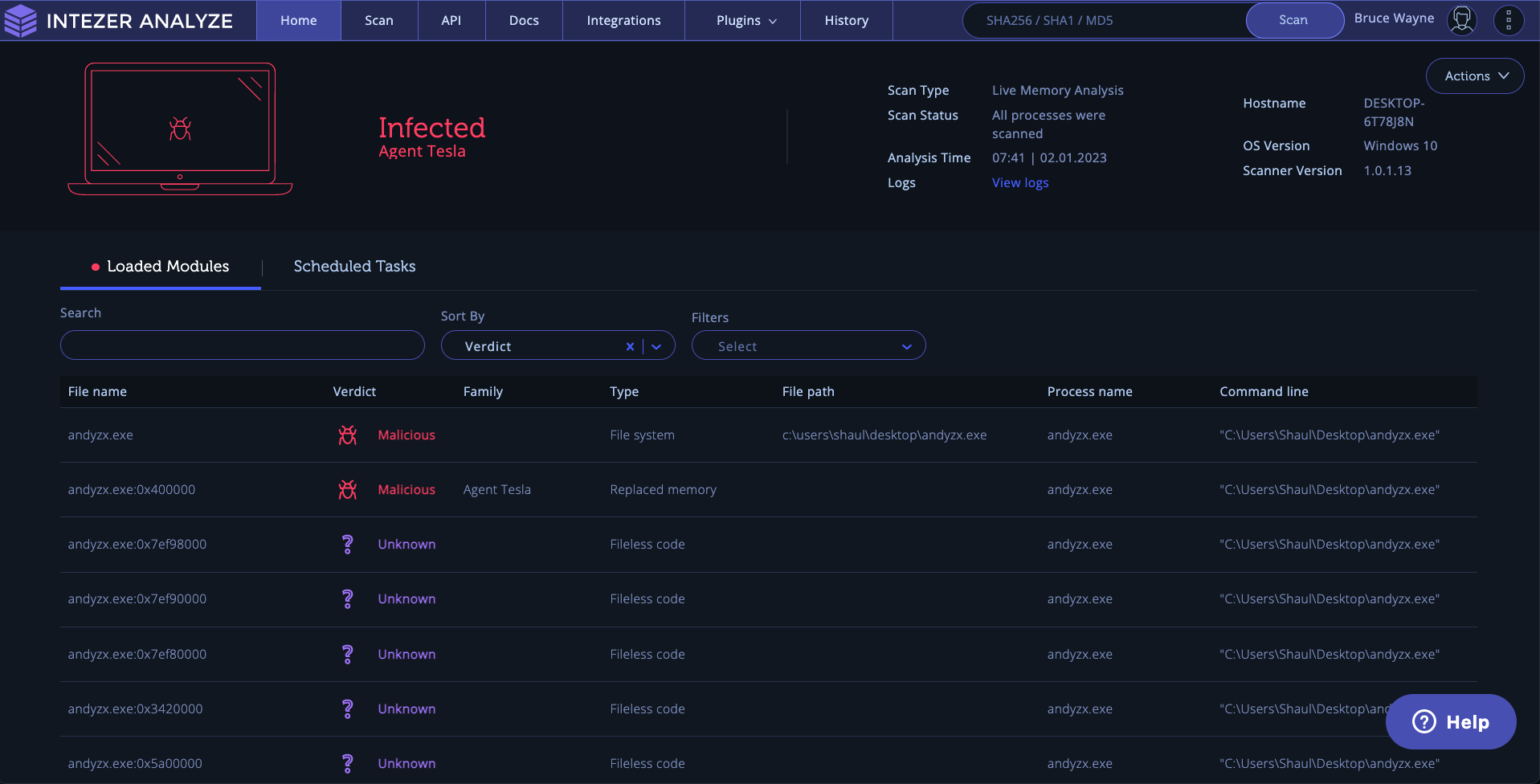Click unknown question mark icon for andyzx.exe:0x7ef98000
1540x784 pixels.
(347, 545)
